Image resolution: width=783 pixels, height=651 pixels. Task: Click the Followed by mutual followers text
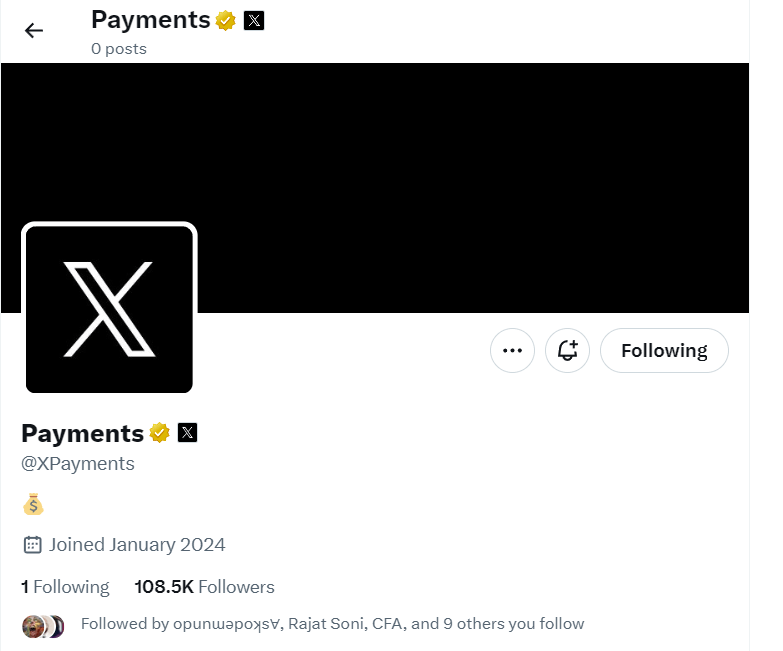tap(333, 624)
